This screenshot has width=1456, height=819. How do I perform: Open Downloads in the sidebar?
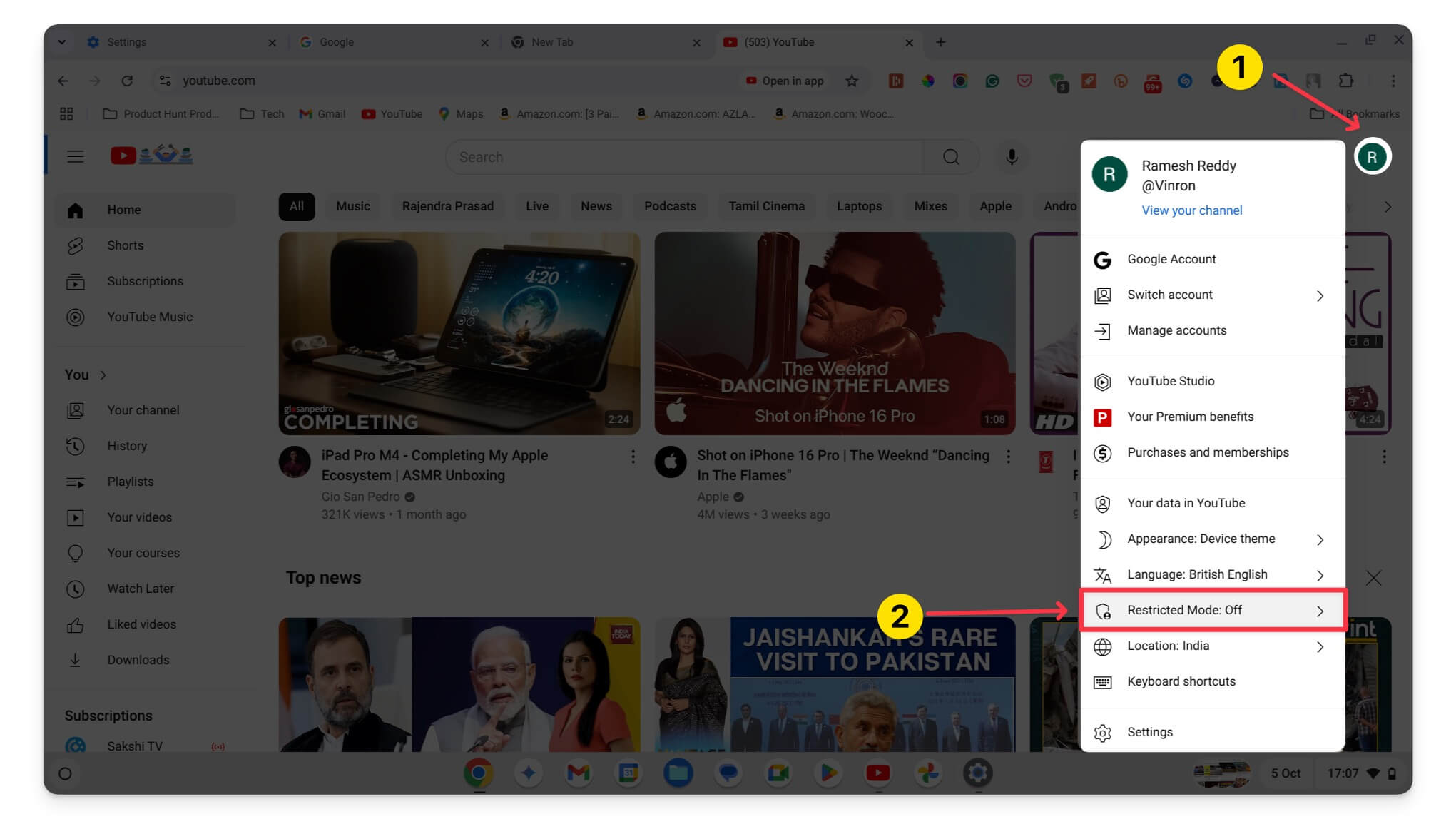(146, 660)
